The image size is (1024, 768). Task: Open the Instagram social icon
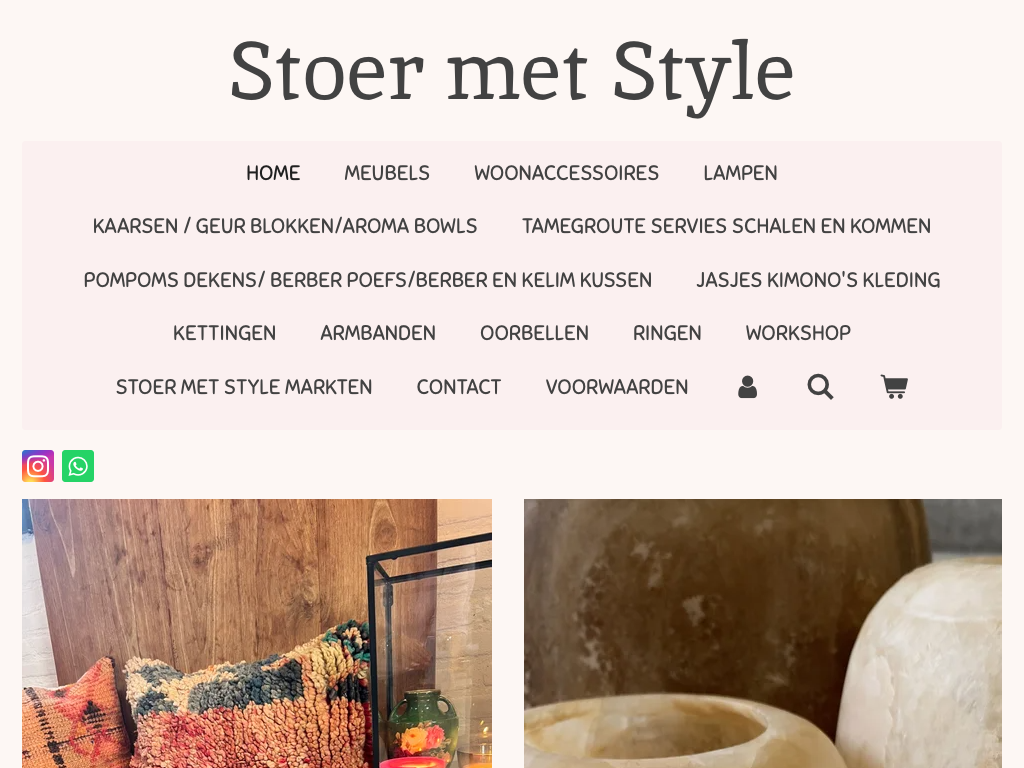coord(38,466)
